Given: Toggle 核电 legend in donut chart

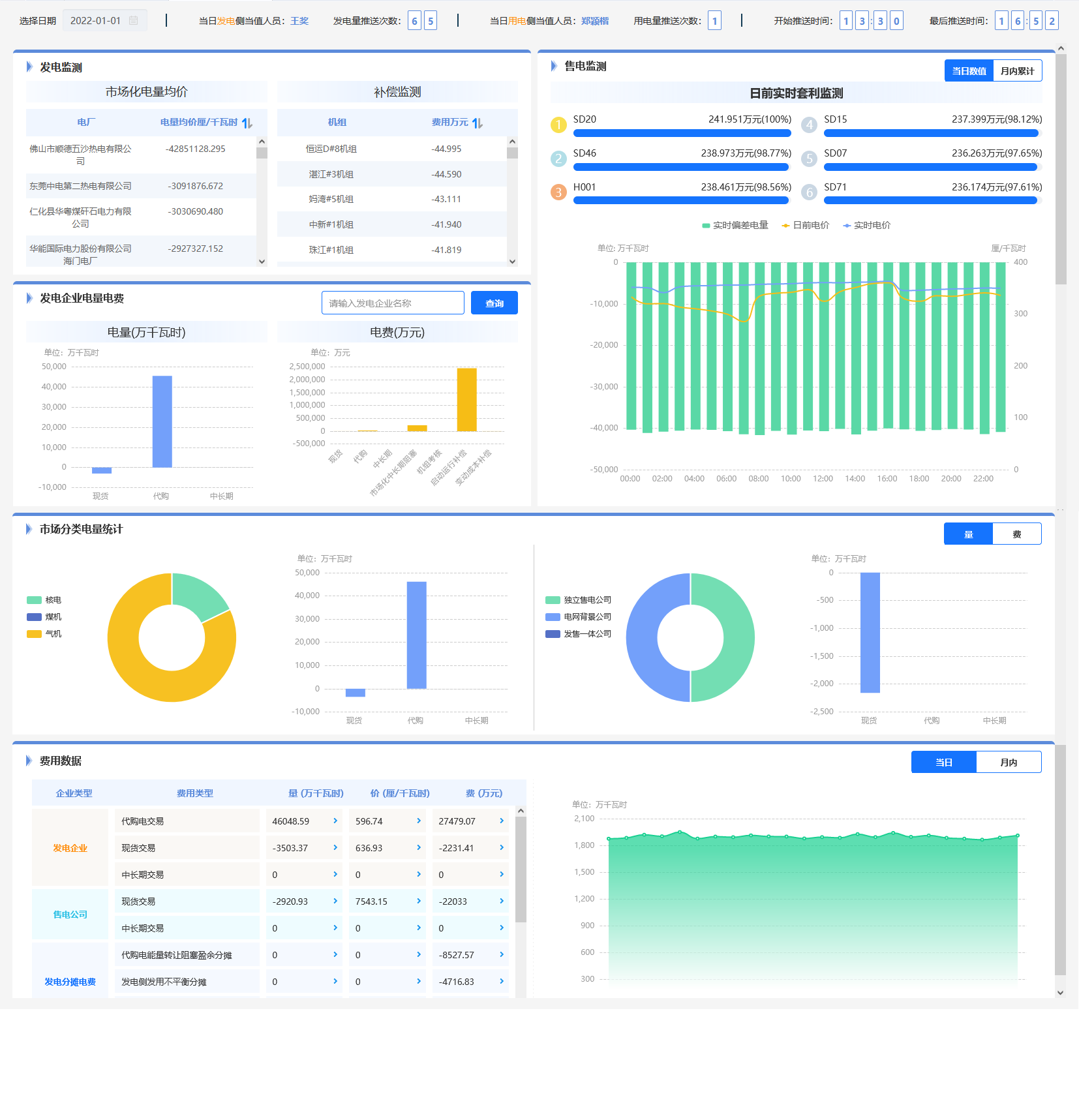Looking at the screenshot, I should tap(44, 600).
